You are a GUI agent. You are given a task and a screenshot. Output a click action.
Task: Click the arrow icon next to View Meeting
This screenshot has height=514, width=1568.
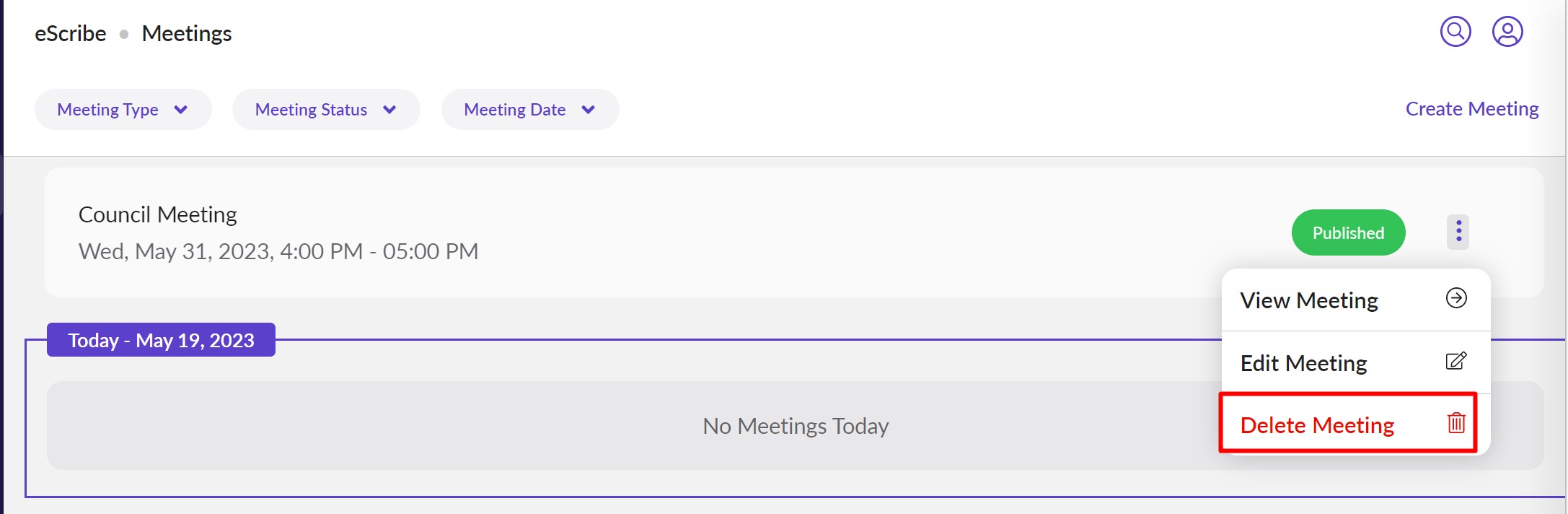[1456, 298]
